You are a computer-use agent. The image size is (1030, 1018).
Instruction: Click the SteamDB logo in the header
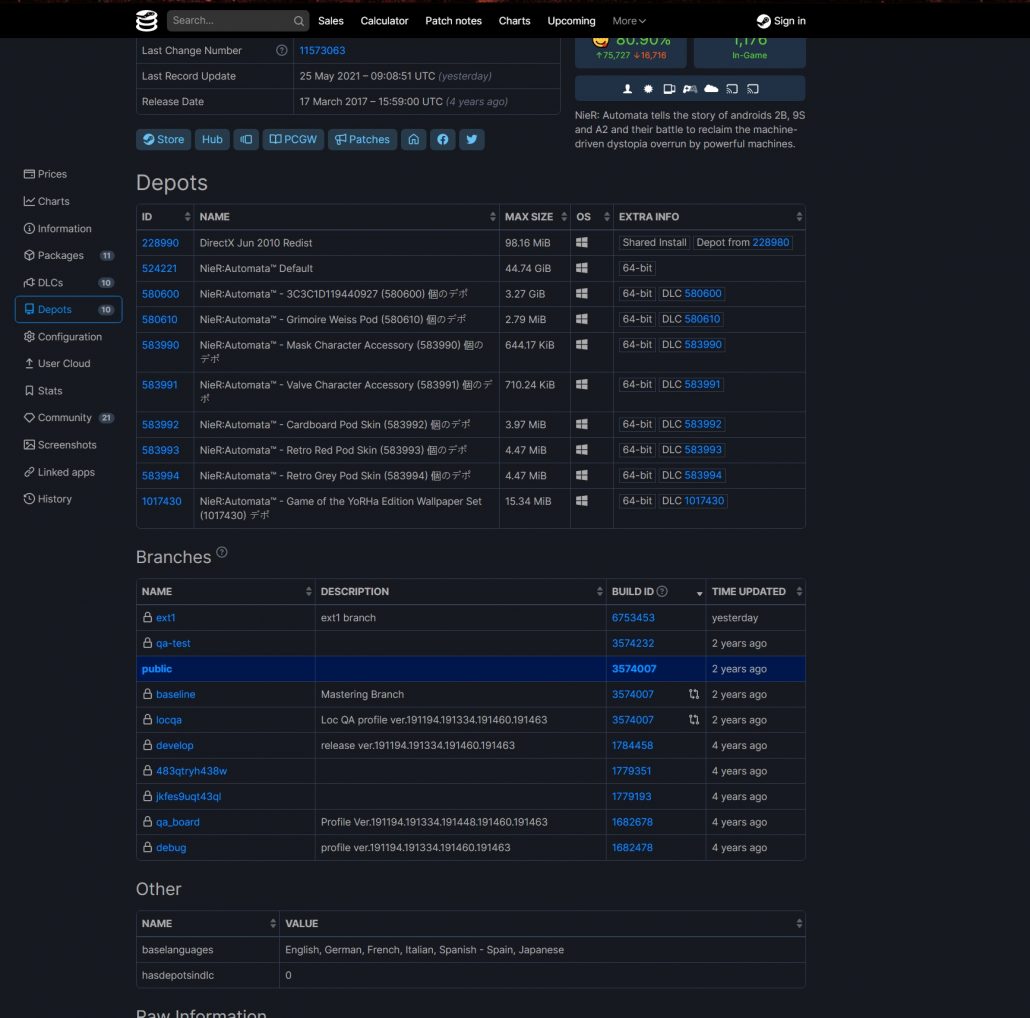147,20
